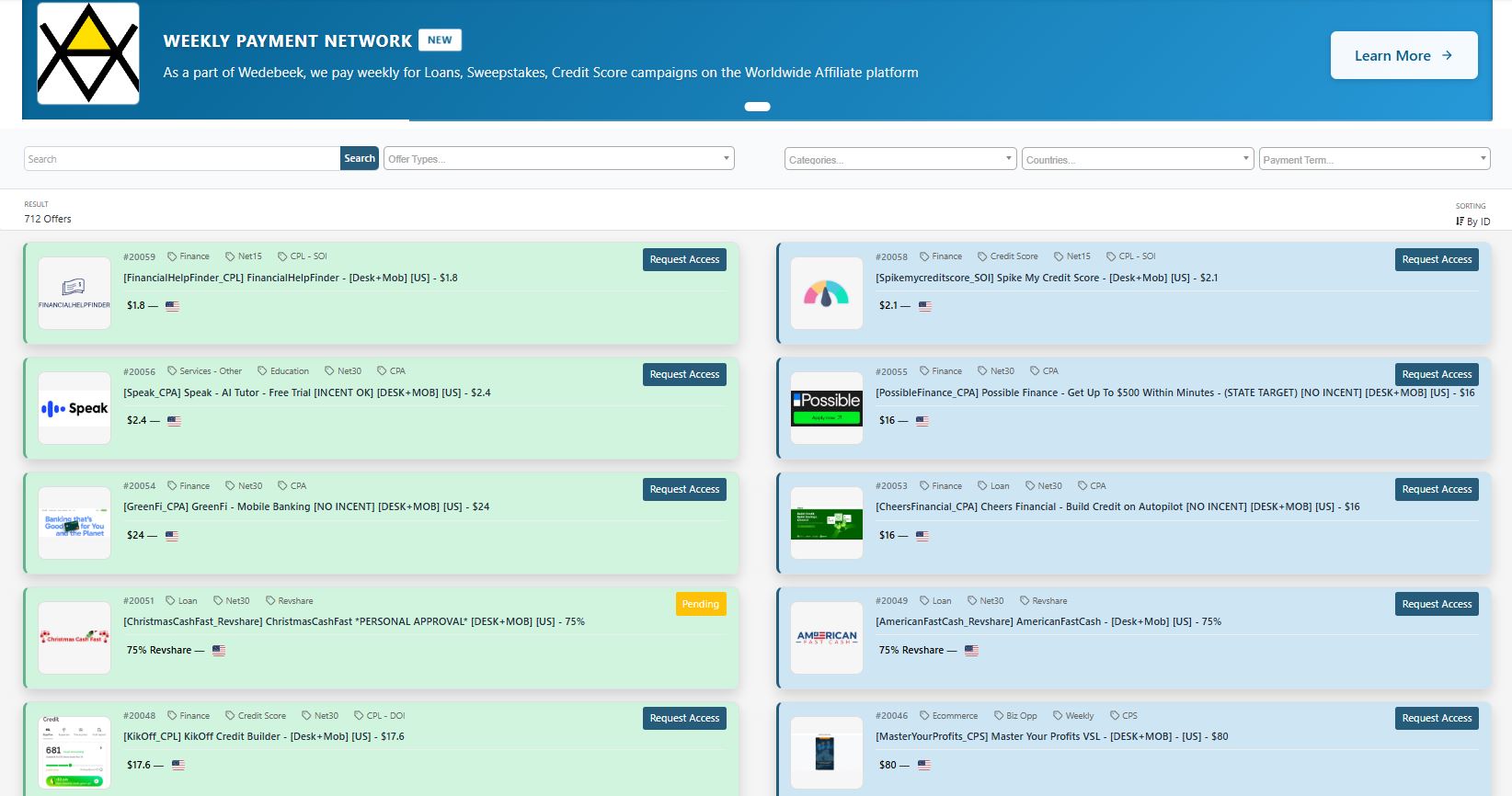Open the Countries dropdown

coord(1138,159)
